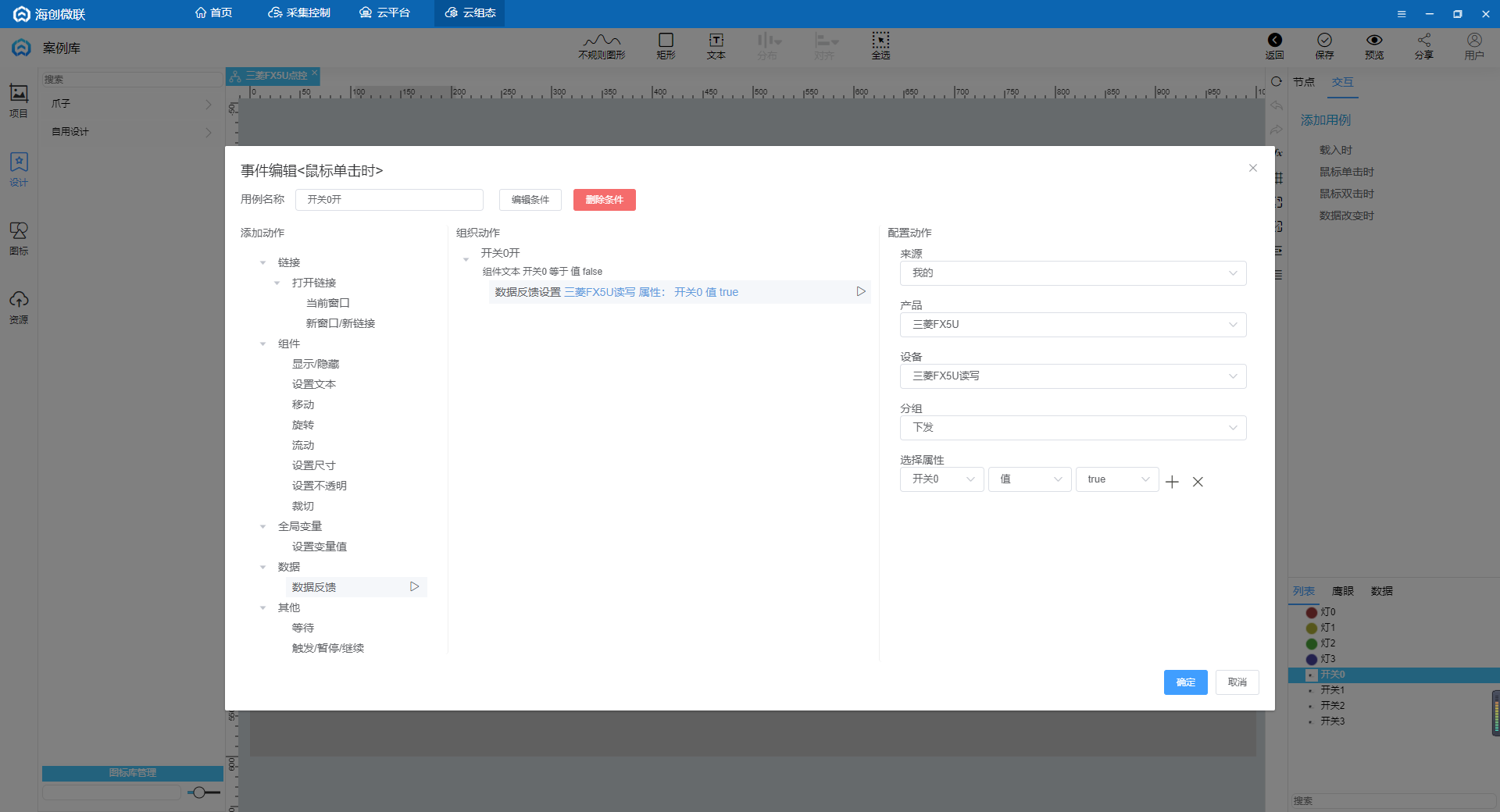Switch to the 节点 tab
Image resolution: width=1500 pixels, height=812 pixels.
click(1304, 82)
